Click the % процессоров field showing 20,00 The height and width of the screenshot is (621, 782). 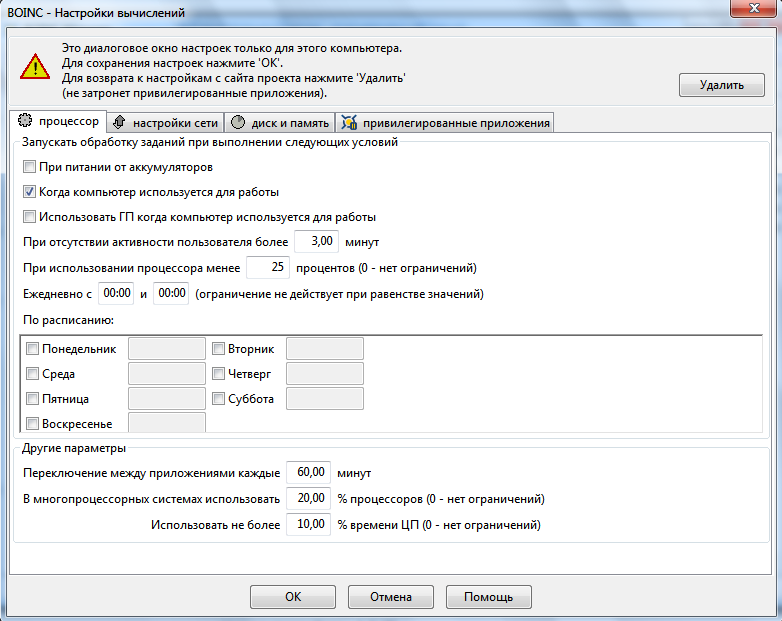point(309,498)
